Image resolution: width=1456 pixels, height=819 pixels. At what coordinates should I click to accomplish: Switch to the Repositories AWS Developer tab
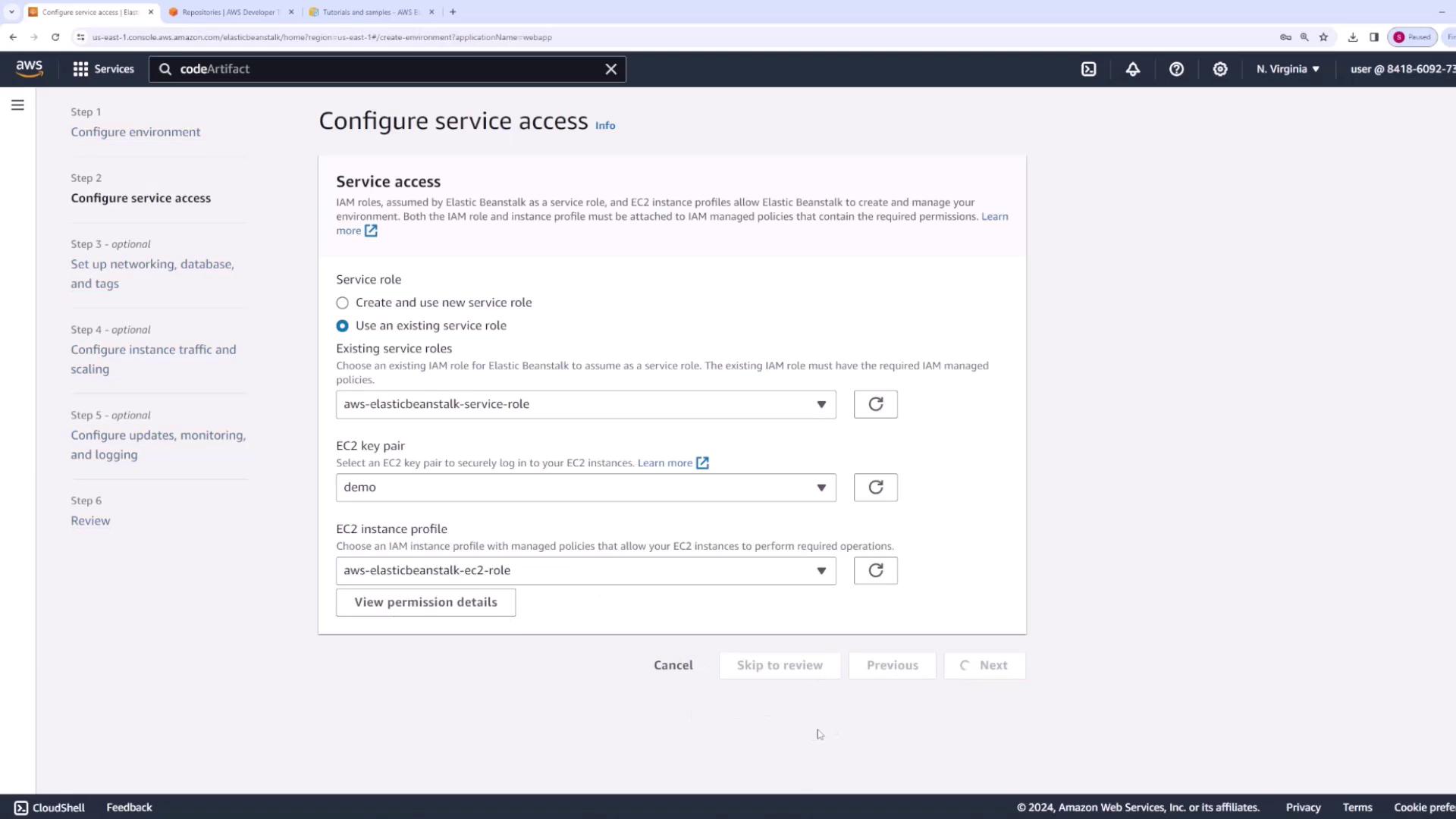(x=230, y=12)
